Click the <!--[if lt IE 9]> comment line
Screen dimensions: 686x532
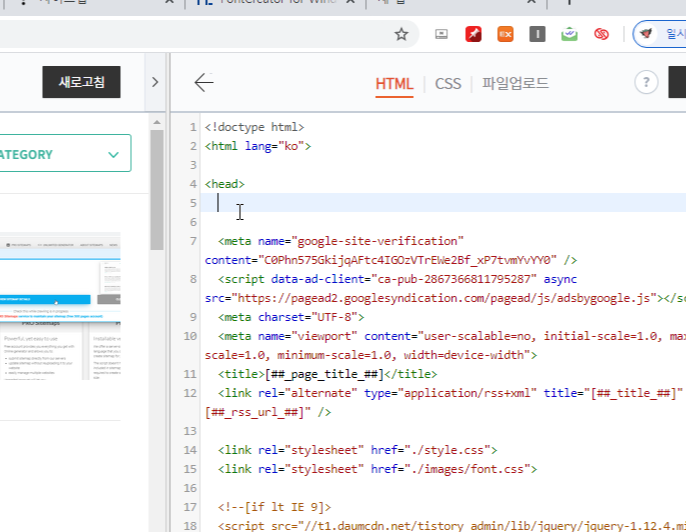pyautogui.click(x=274, y=507)
